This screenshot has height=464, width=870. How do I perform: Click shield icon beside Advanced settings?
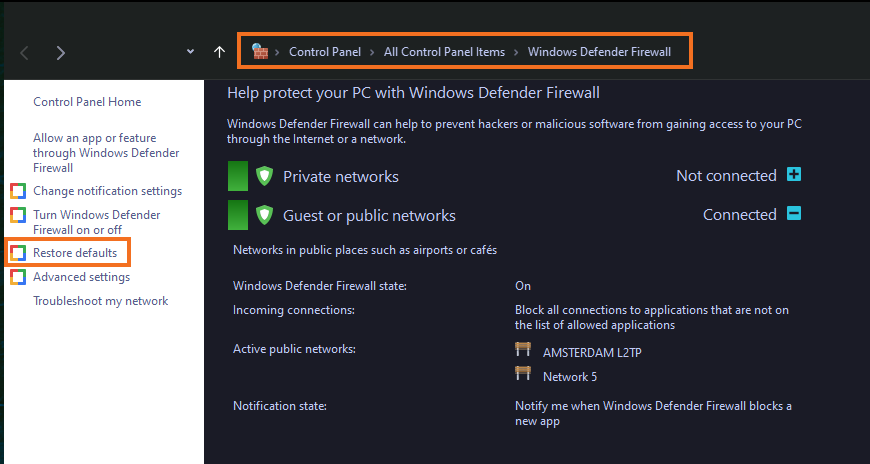18,277
